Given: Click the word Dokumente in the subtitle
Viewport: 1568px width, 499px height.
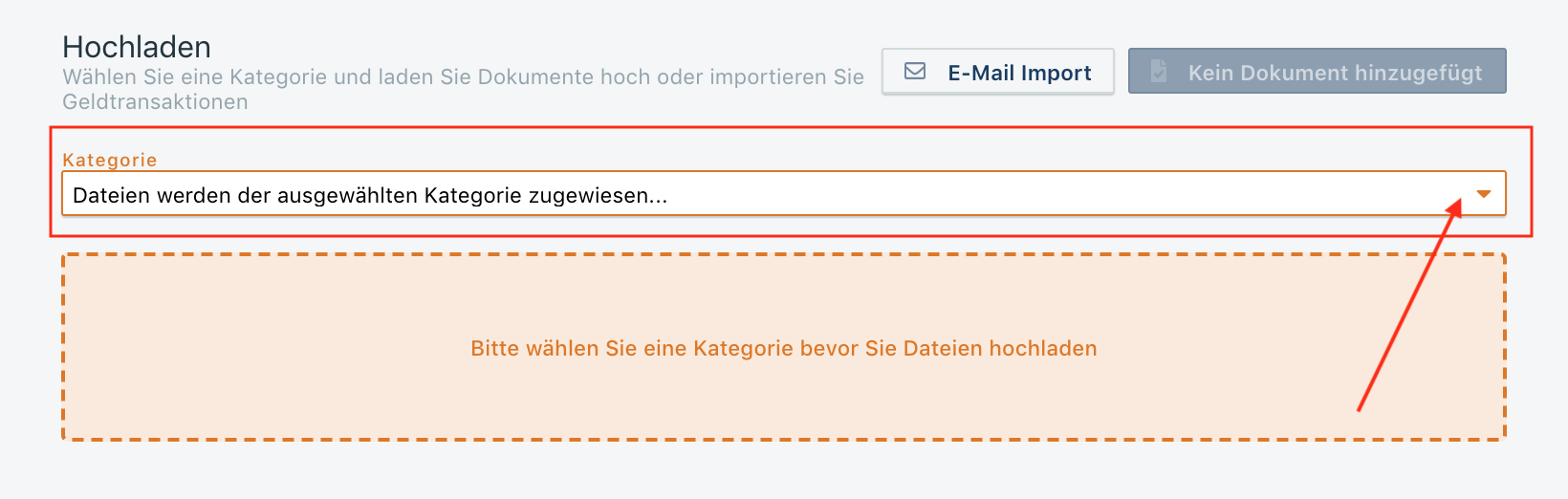Looking at the screenshot, I should 535,77.
